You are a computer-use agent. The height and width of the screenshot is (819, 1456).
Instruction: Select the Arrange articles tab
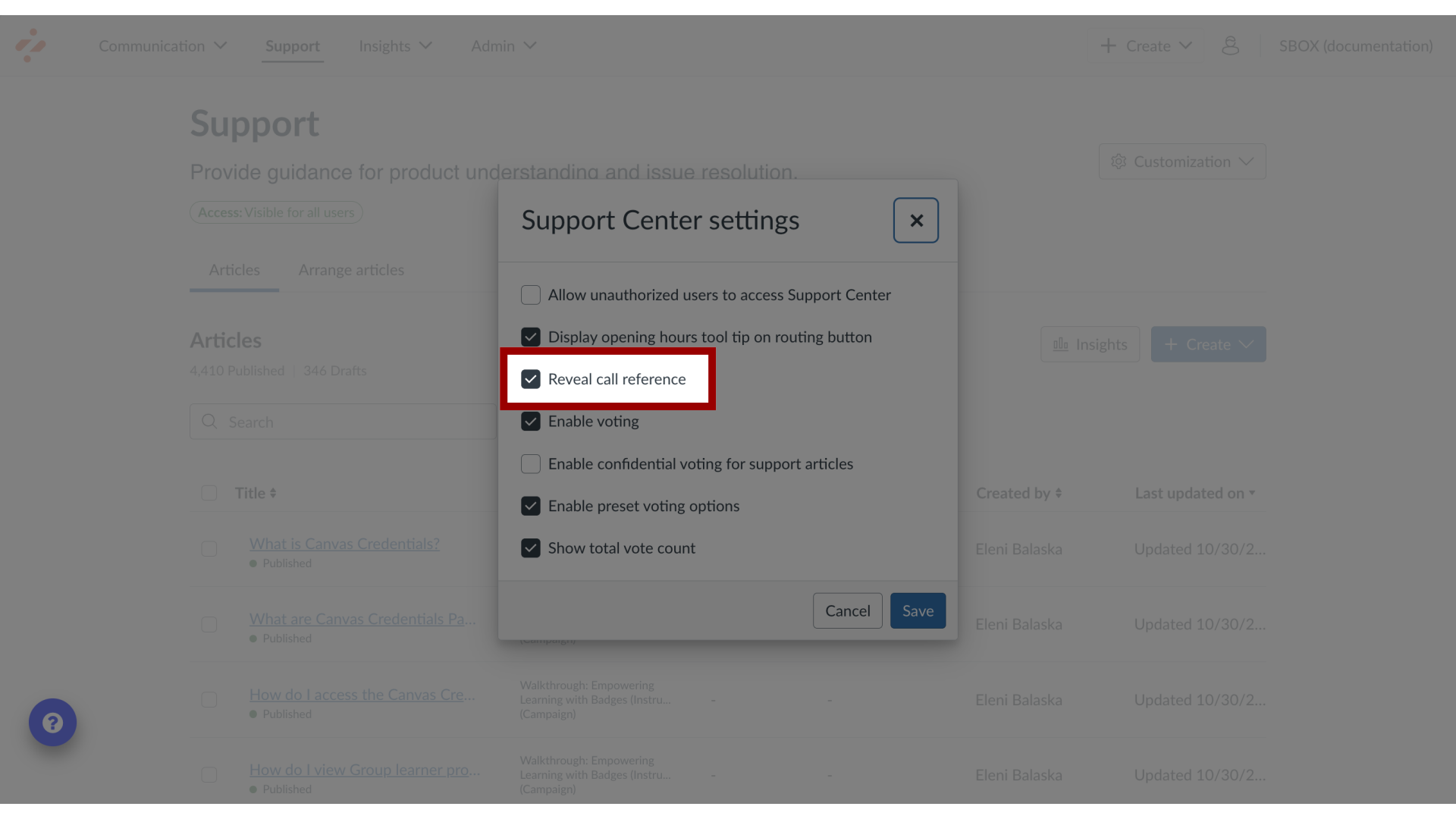(351, 271)
